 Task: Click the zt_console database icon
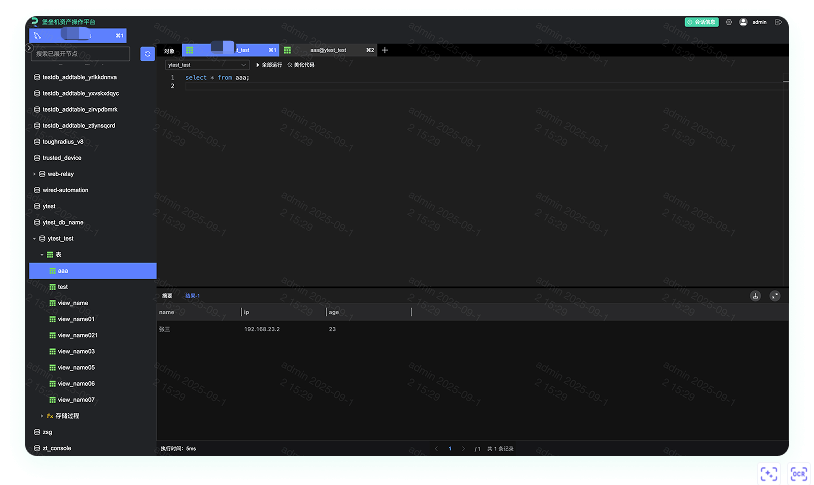point(37,448)
